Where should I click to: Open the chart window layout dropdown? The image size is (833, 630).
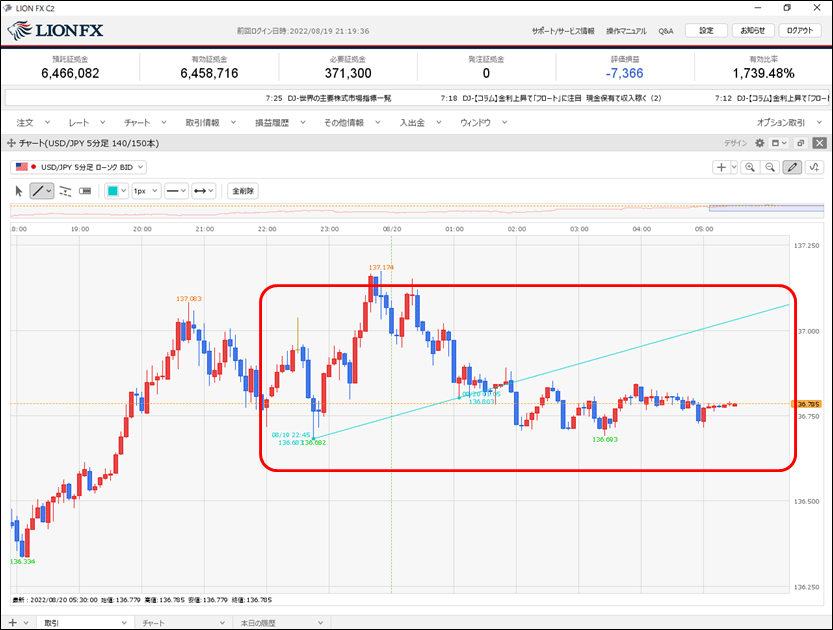779,143
